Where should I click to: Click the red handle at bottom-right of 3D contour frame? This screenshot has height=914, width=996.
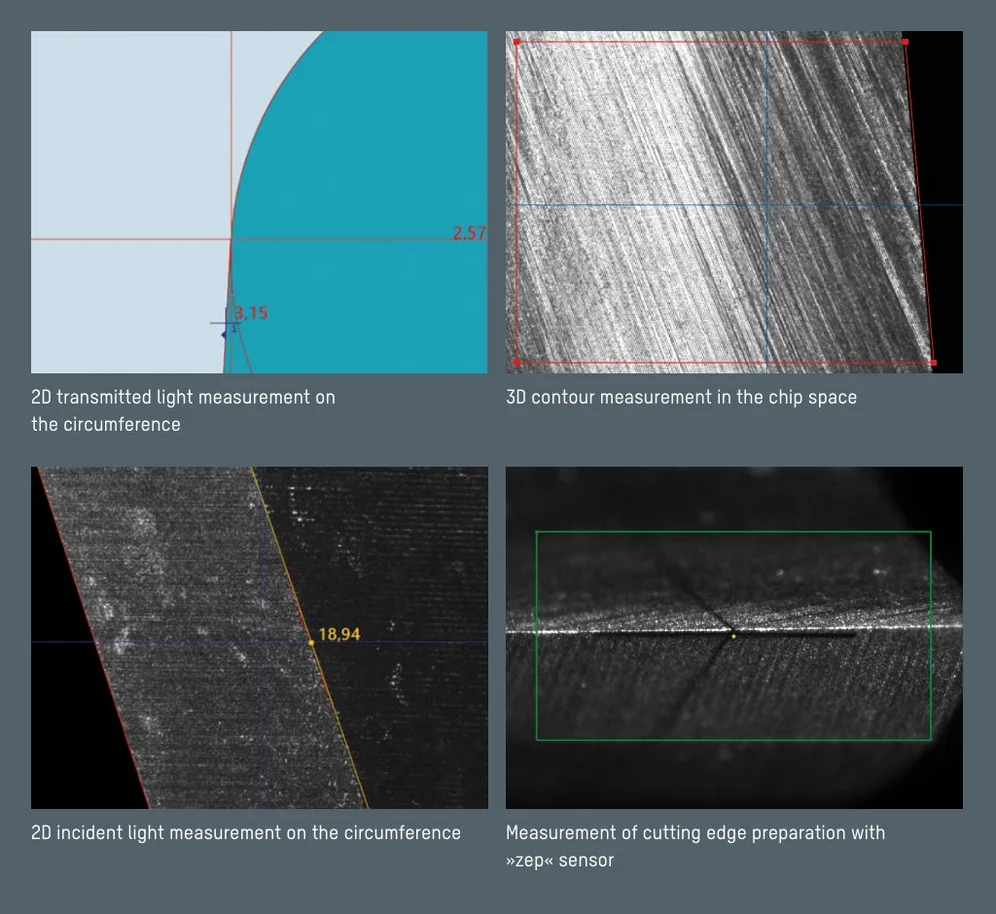click(933, 362)
